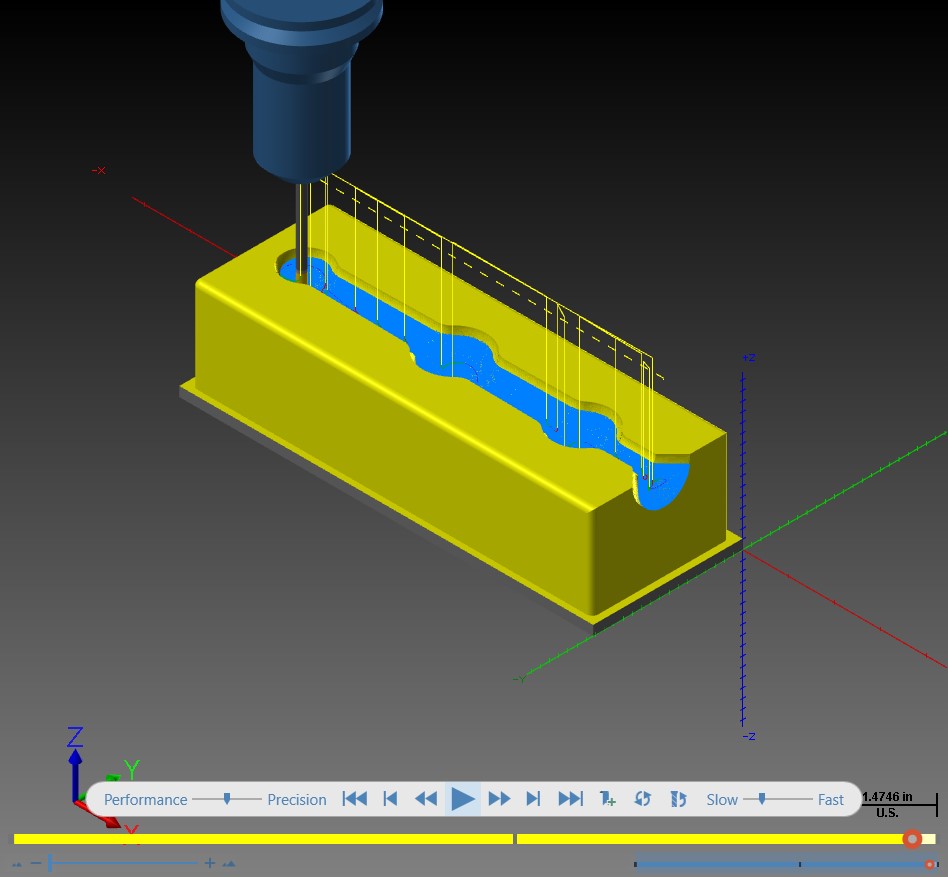Play the toolpath simulation
Screen dimensions: 948x877
tap(463, 799)
